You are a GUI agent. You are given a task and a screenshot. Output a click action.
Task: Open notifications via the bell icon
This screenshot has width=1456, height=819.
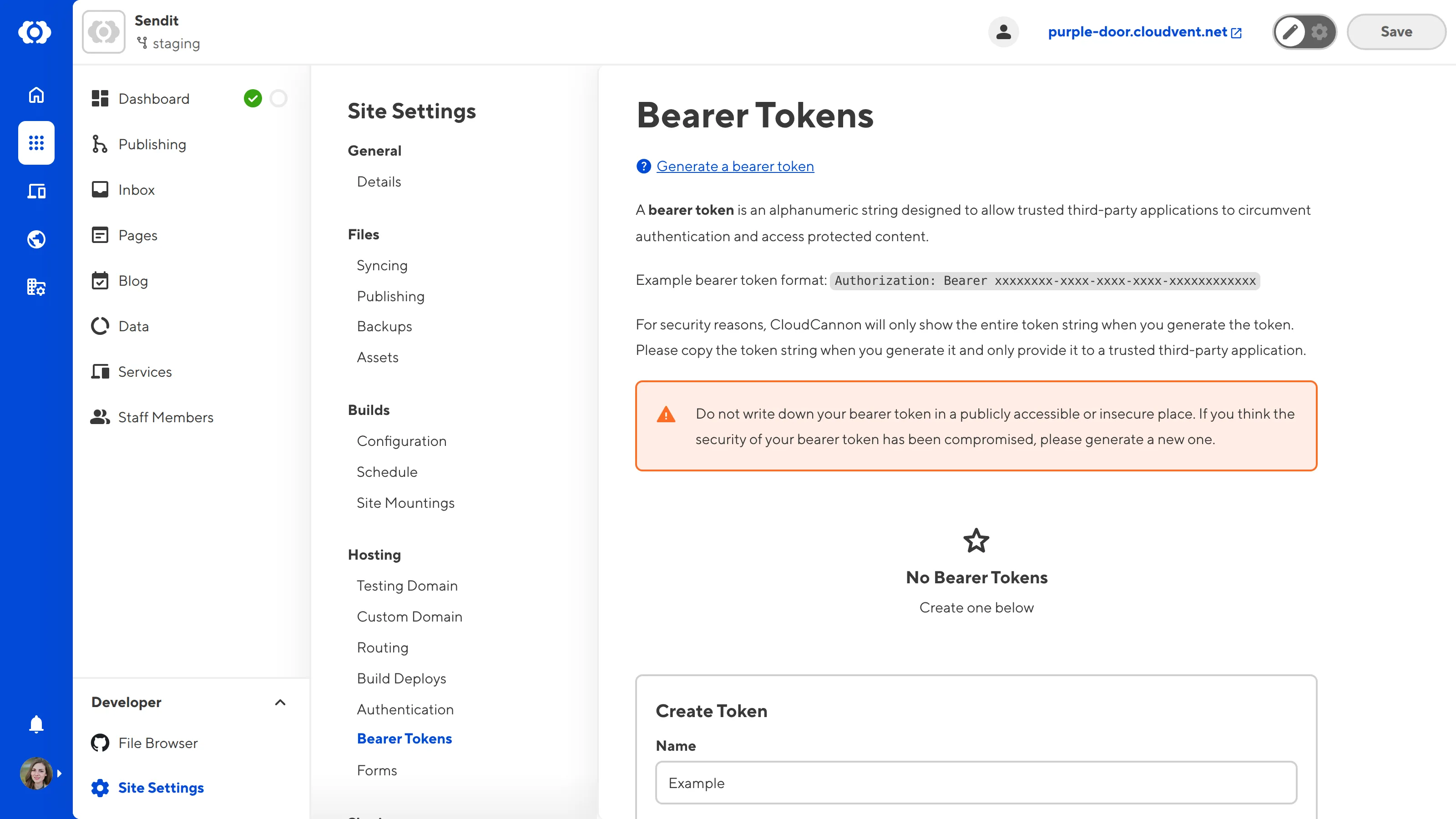pos(35,724)
